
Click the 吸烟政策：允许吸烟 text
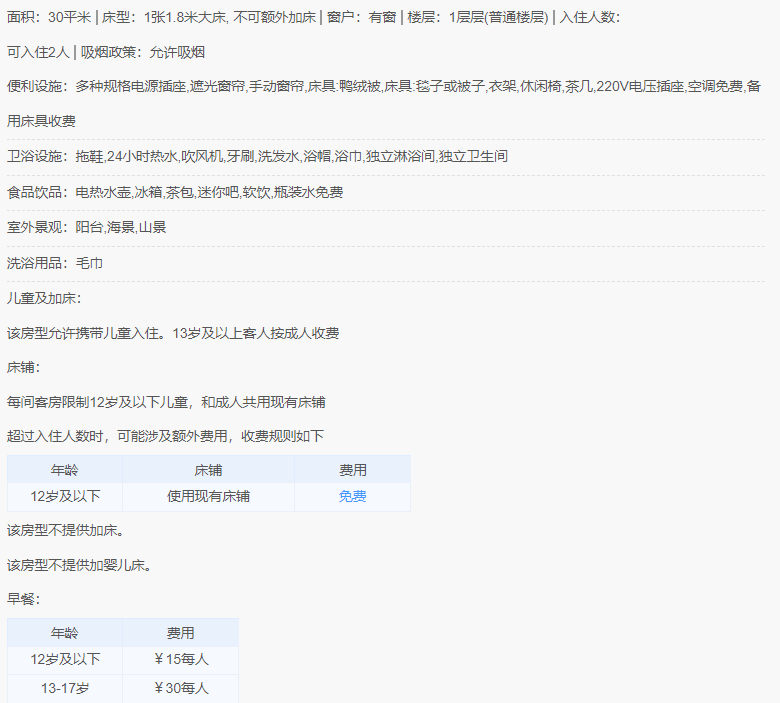[143, 52]
